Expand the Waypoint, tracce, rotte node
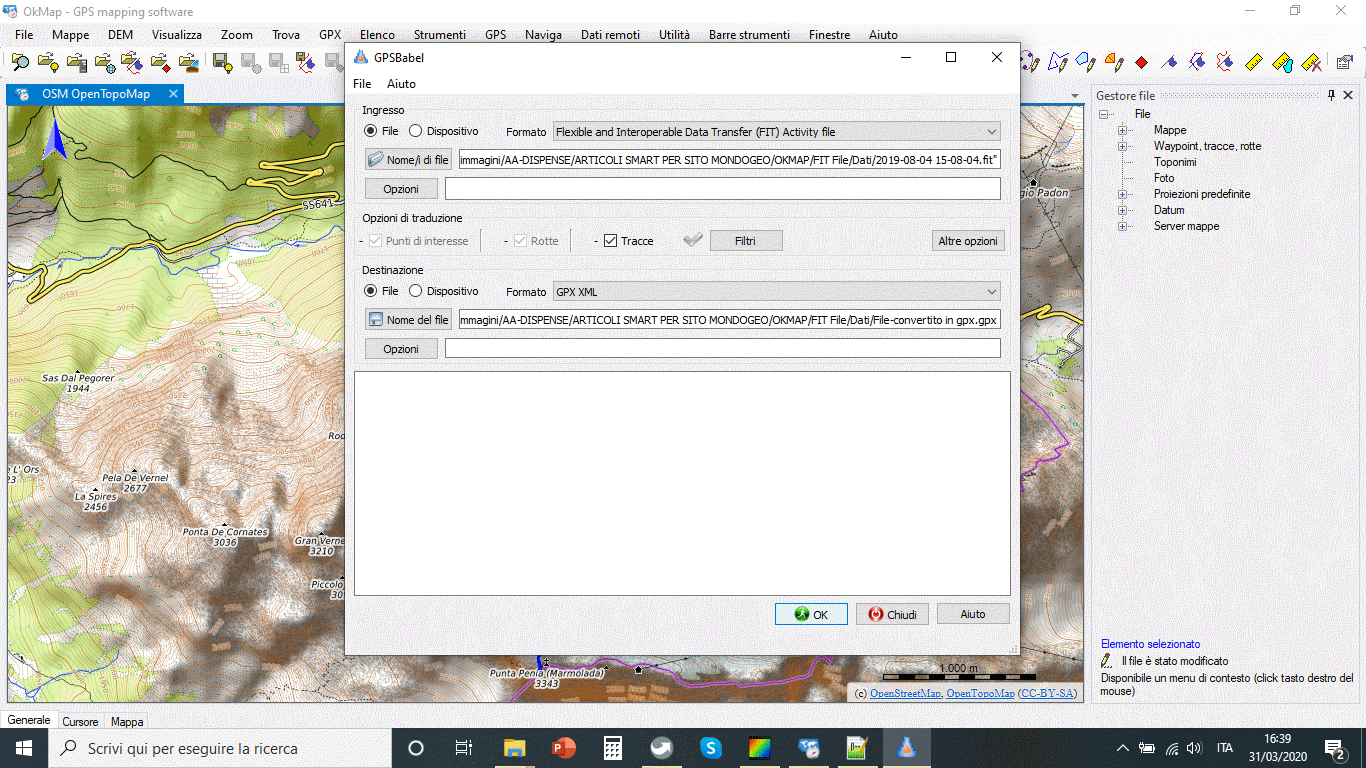The width and height of the screenshot is (1366, 768). coord(1122,146)
